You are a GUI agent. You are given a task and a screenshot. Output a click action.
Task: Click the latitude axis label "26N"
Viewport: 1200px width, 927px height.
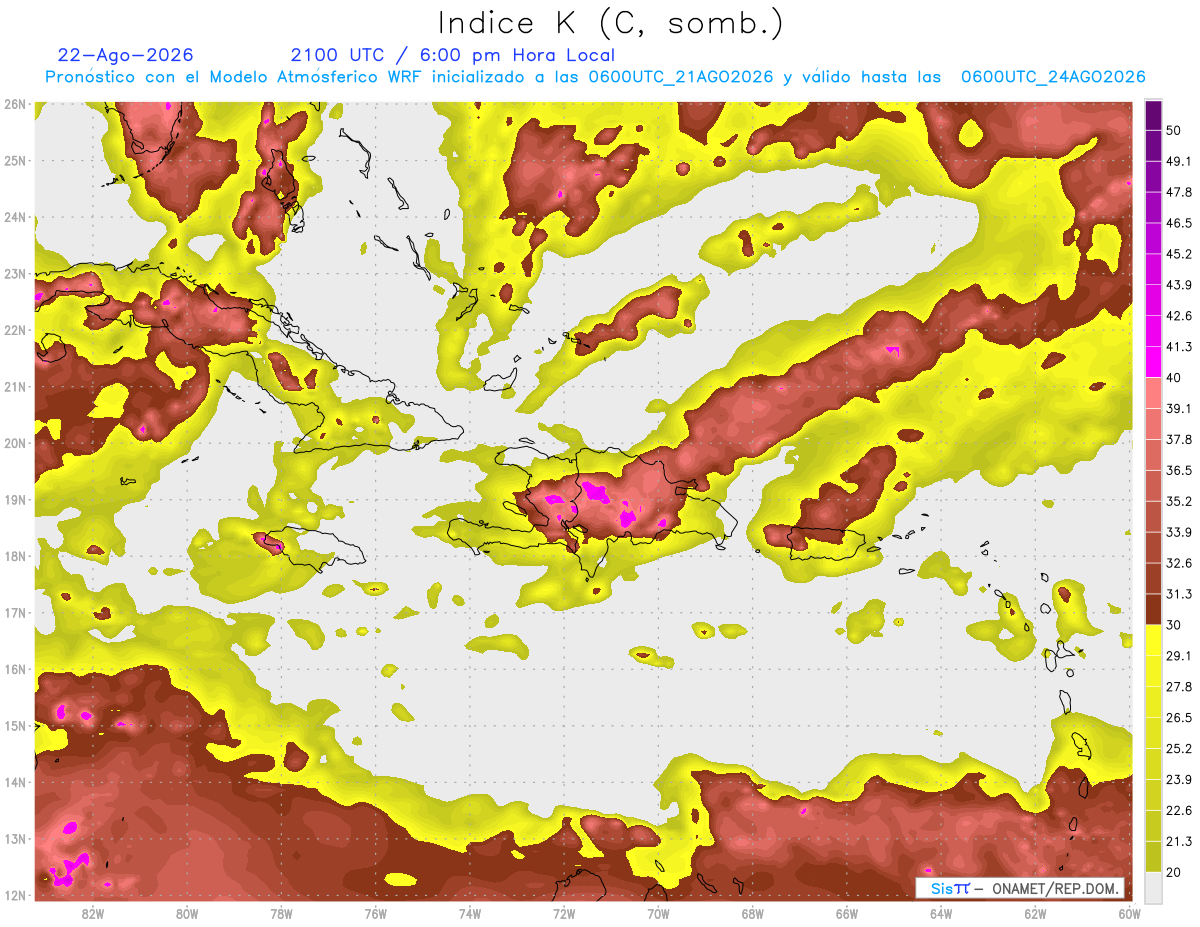(x=15, y=104)
